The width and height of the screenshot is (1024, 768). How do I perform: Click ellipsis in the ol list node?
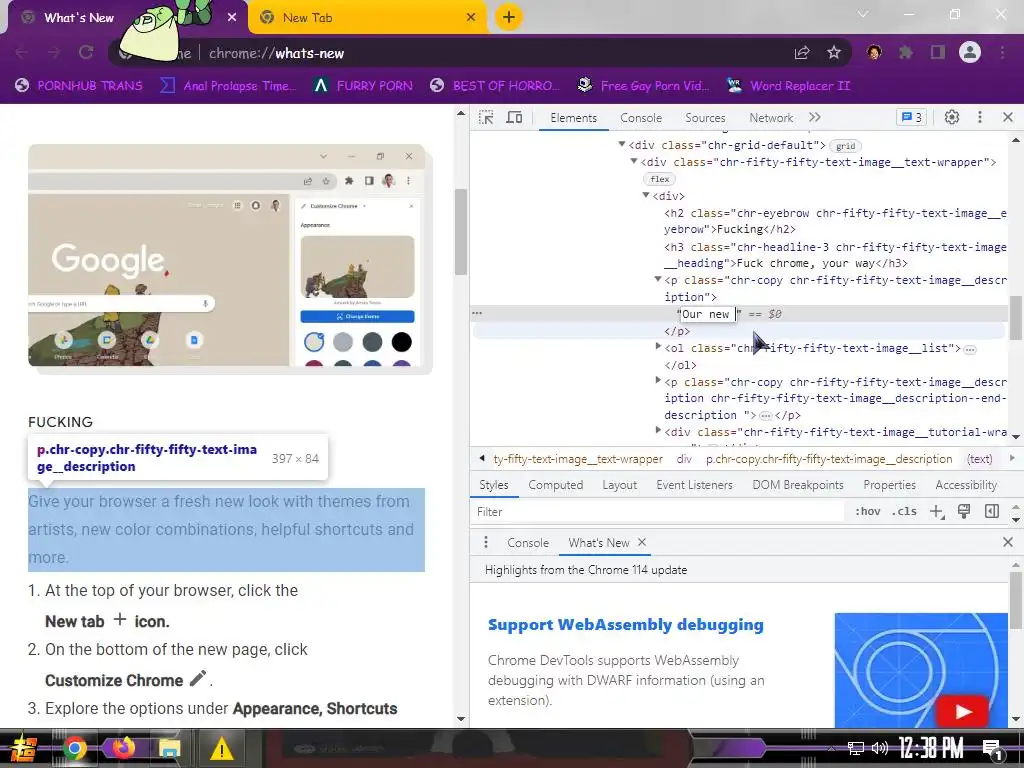(970, 349)
